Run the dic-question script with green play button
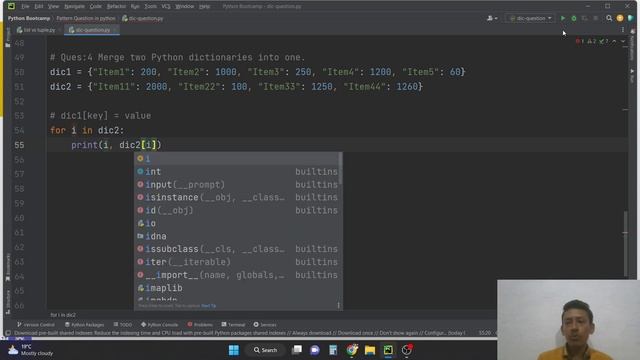Viewport: 640px width, 360px height. [x=563, y=18]
